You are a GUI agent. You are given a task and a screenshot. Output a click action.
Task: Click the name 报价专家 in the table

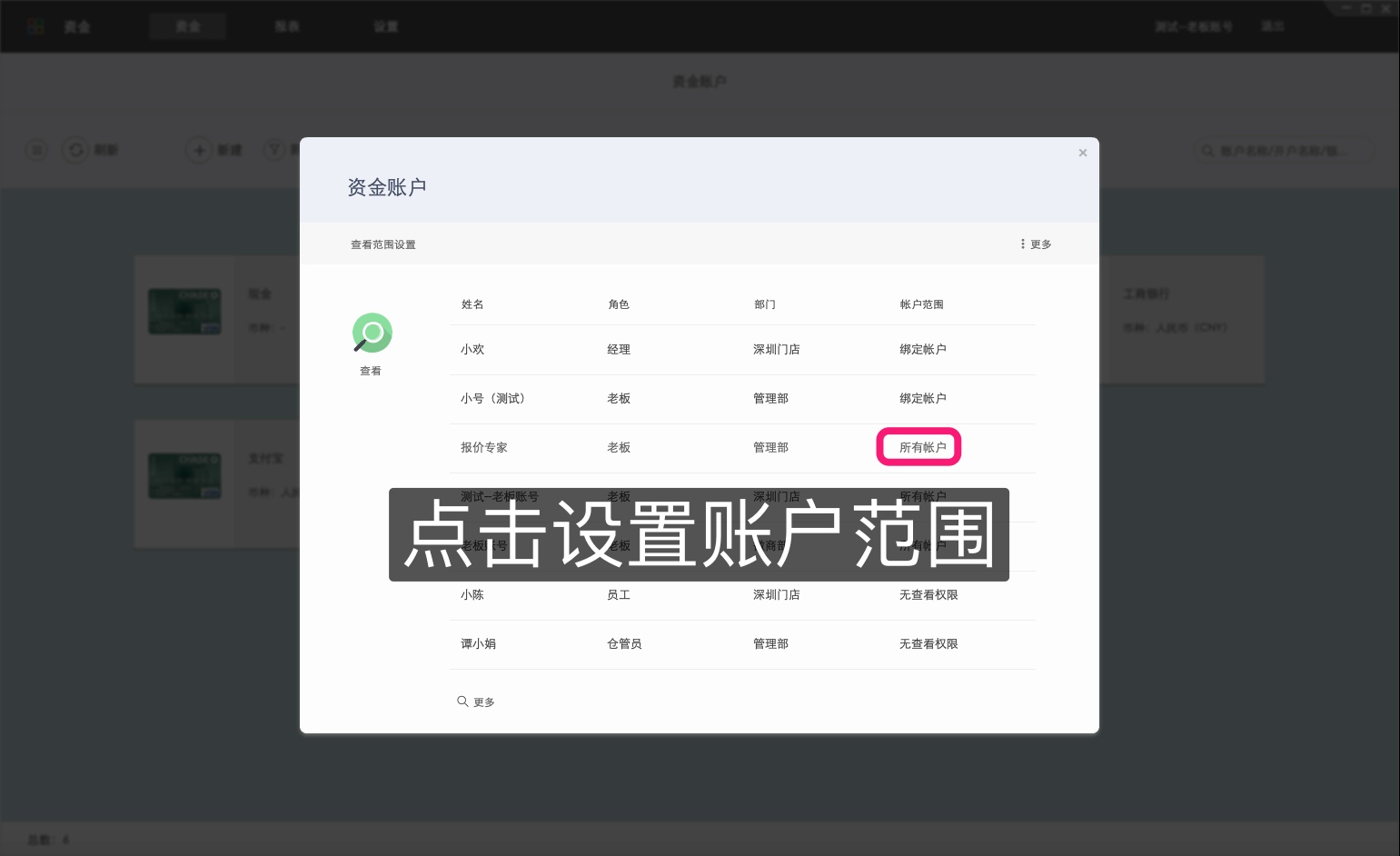pyautogui.click(x=484, y=447)
